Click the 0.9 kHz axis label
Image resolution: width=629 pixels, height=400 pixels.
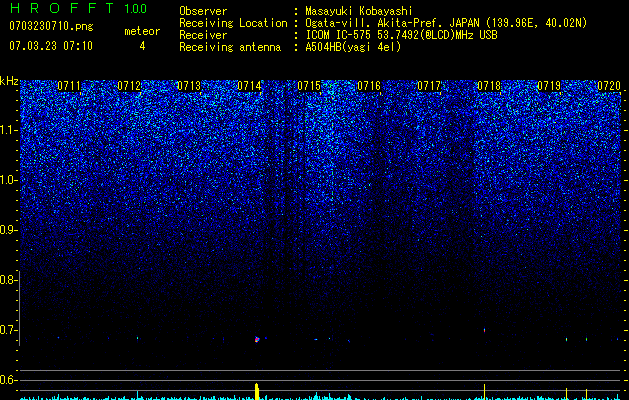(x=8, y=230)
